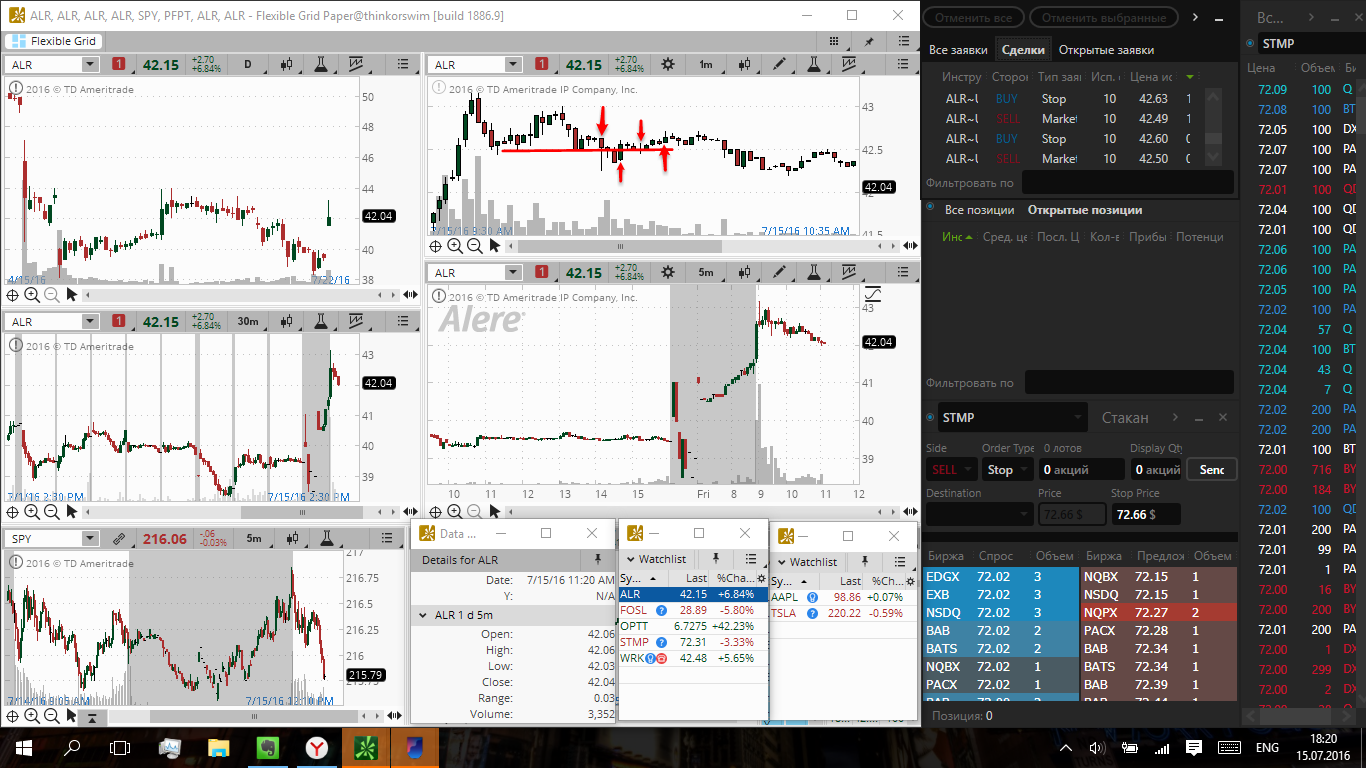1366x768 pixels.
Task: Click horizontal scrollbar under 1m ALR chart
Action: 619,246
